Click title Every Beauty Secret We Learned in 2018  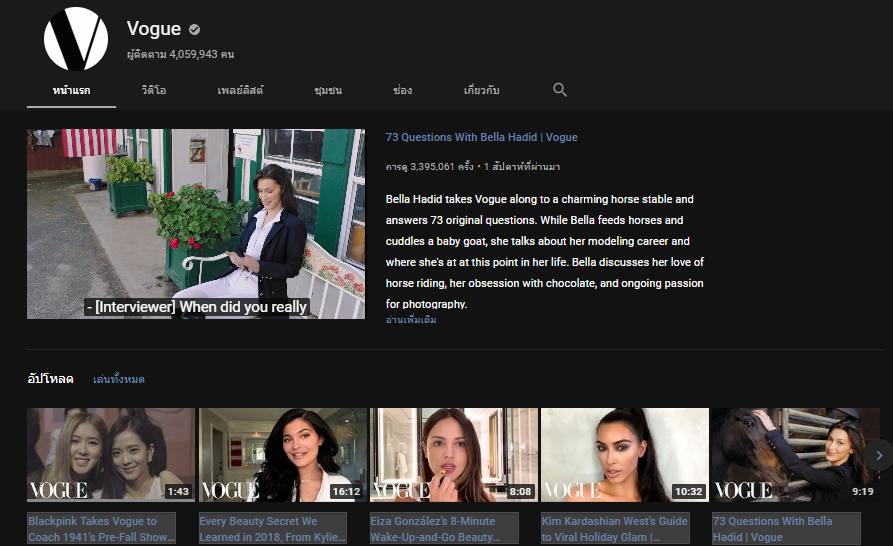pyautogui.click(x=273, y=529)
